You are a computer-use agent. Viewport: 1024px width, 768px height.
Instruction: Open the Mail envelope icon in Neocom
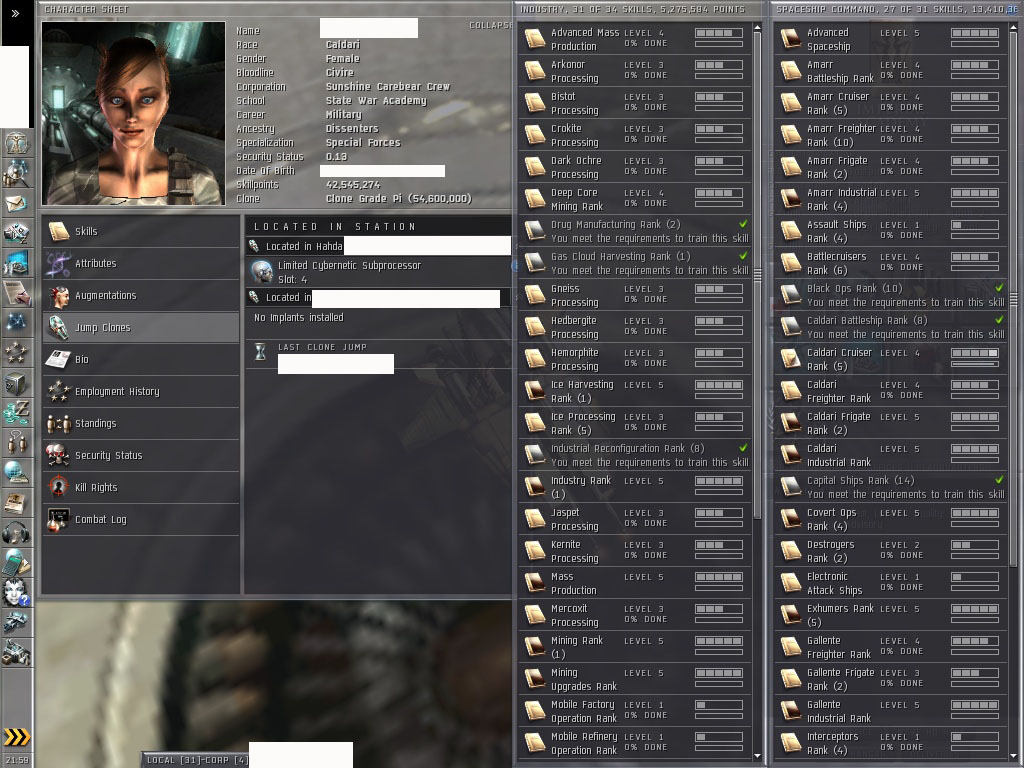tap(16, 203)
